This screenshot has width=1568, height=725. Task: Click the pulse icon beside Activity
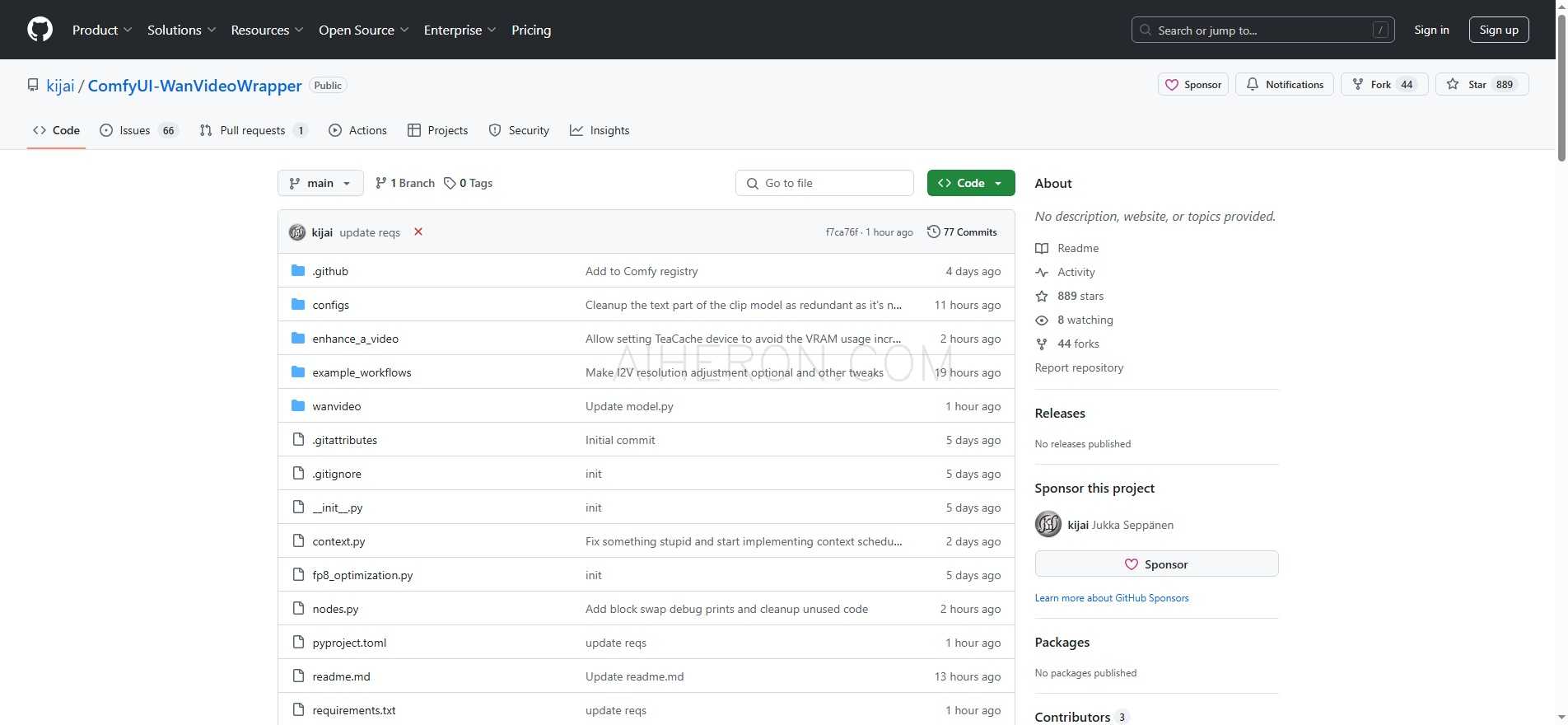coord(1042,272)
